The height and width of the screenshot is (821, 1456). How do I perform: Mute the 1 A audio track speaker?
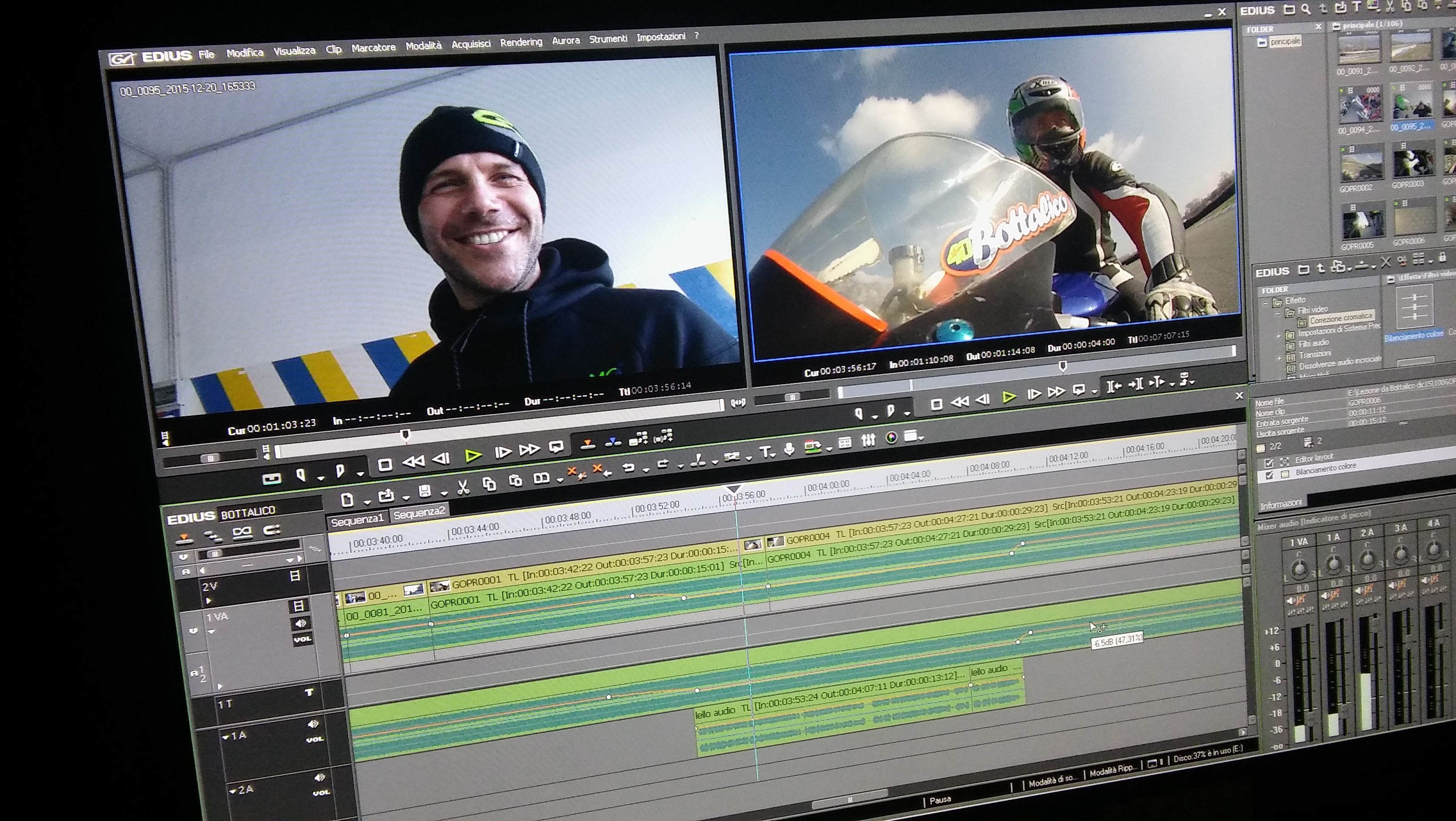click(313, 724)
